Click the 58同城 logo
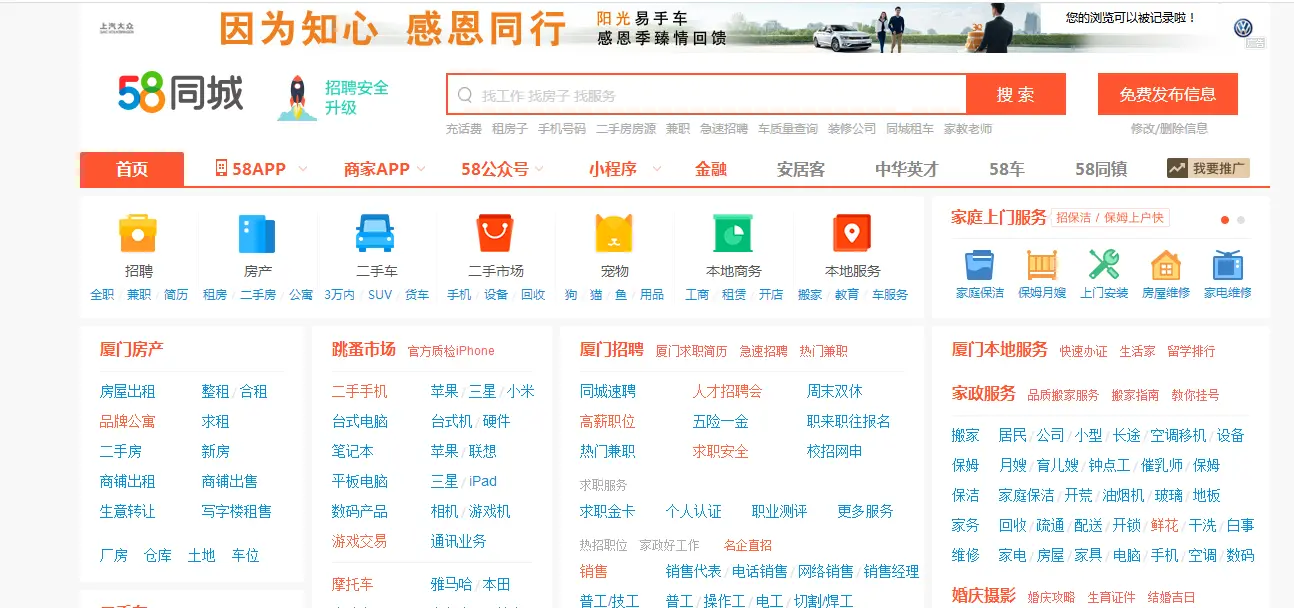 point(180,94)
